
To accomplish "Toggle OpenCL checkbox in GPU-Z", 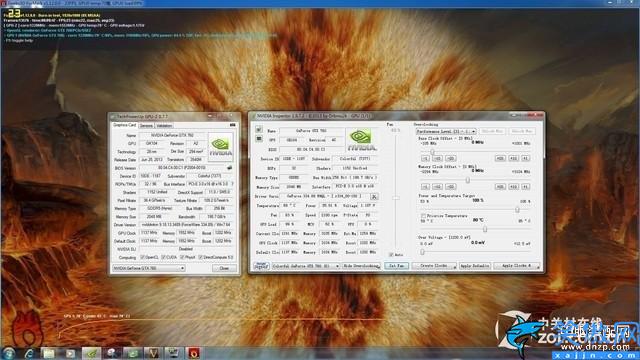I will pos(142,258).
